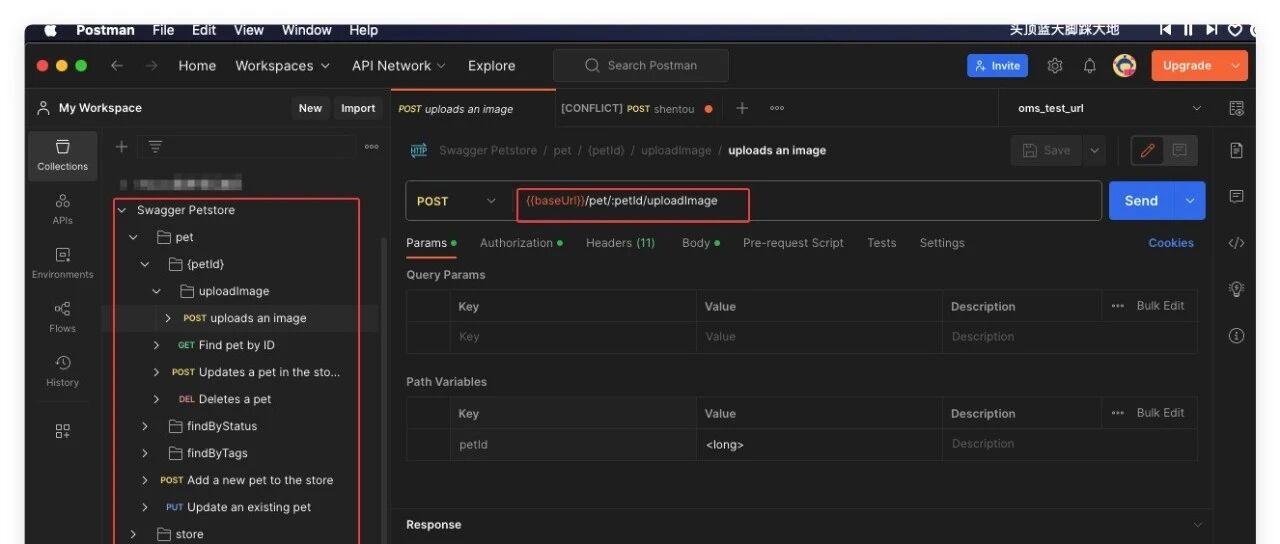This screenshot has width=1280, height=544.
Task: Expand the store folder
Action: 133,535
